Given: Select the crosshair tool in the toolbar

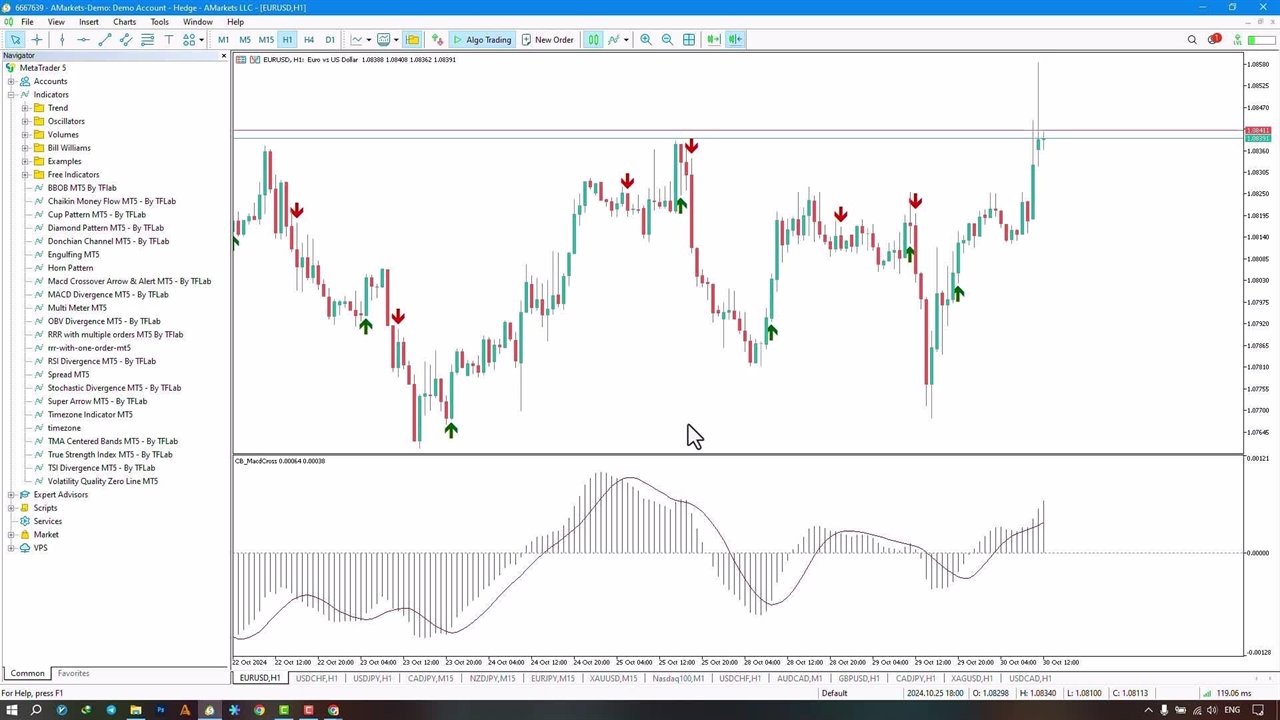Looking at the screenshot, I should pyautogui.click(x=37, y=40).
